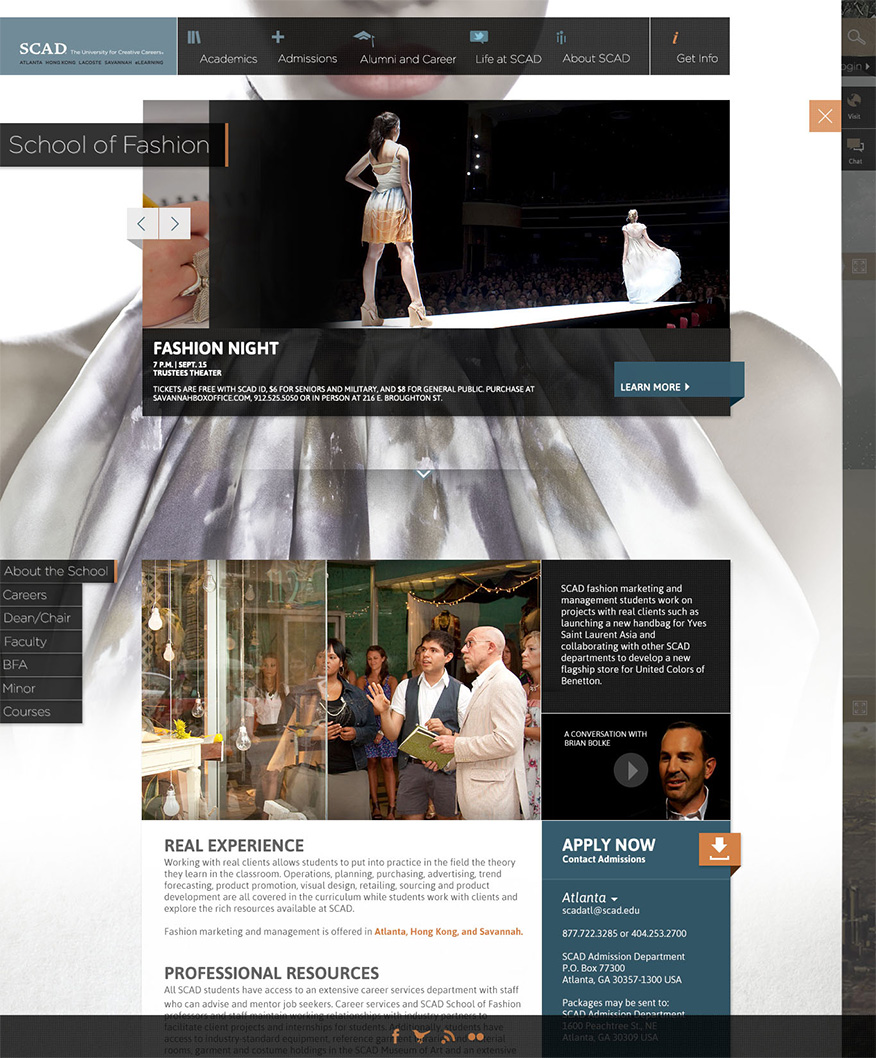This screenshot has height=1058, width=876.
Task: Click the Real Experience heading
Action: pos(234,845)
